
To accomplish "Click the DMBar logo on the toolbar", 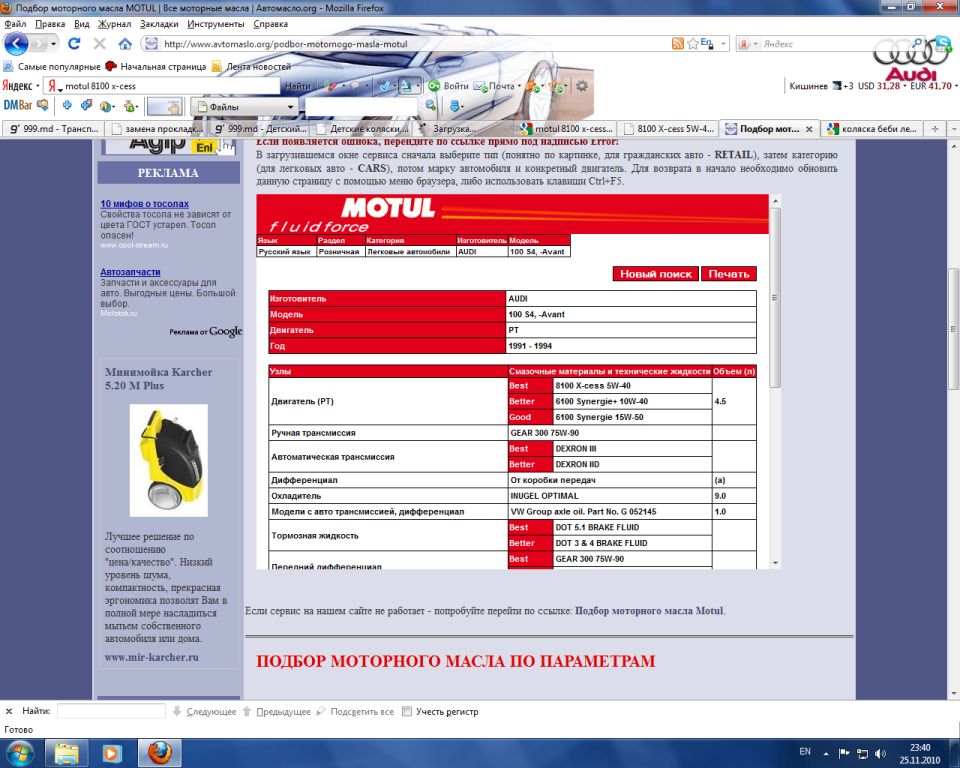I will tap(18, 105).
